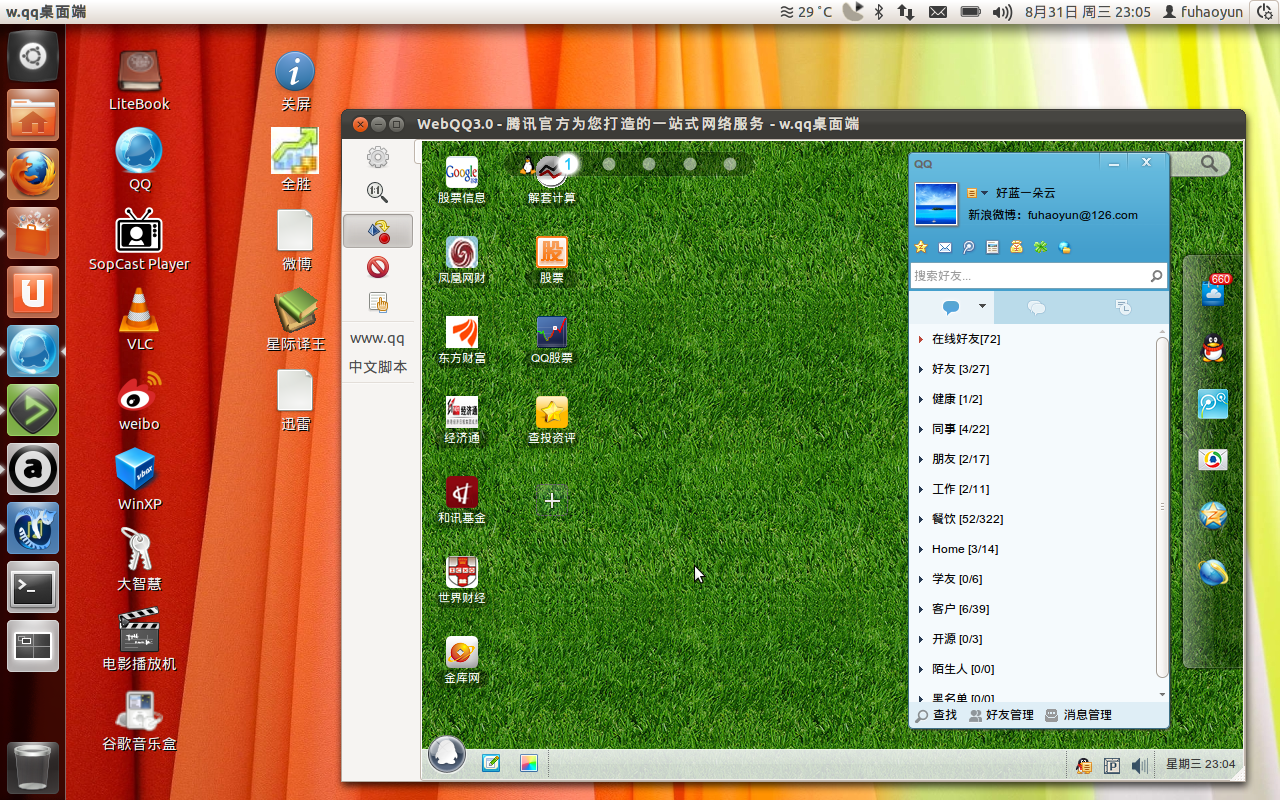Open QQ mail envelope icon
This screenshot has width=1280, height=800.
point(945,247)
